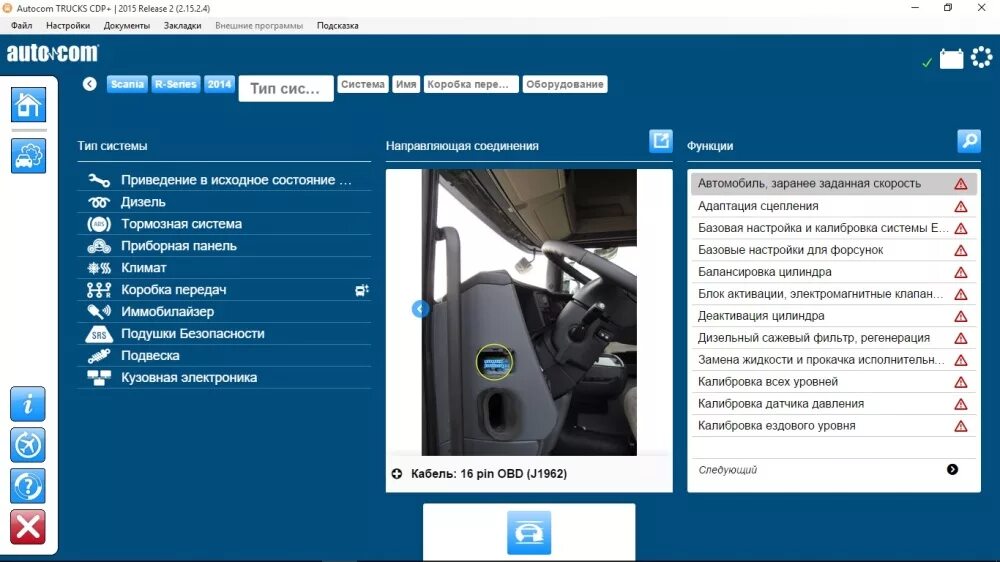Open the vehicle diagnostics car icon
1000x562 pixels.
tap(28, 156)
